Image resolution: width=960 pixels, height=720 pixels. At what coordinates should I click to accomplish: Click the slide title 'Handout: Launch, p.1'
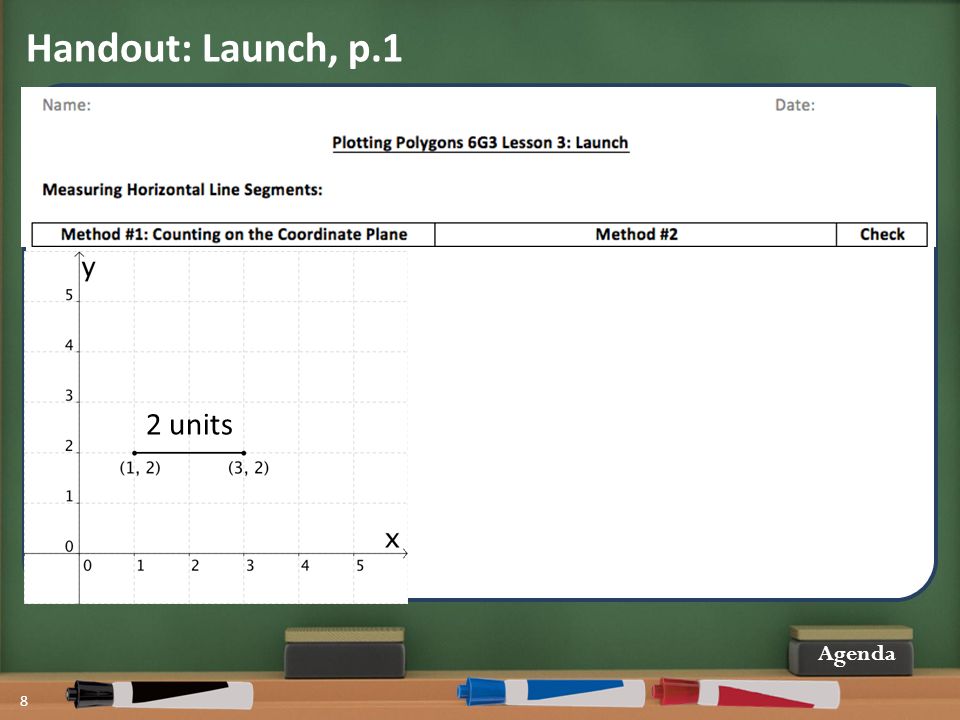click(x=214, y=48)
